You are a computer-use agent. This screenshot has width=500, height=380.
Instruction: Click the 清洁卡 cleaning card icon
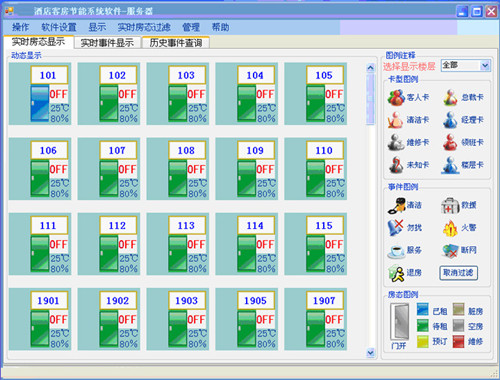(395, 120)
